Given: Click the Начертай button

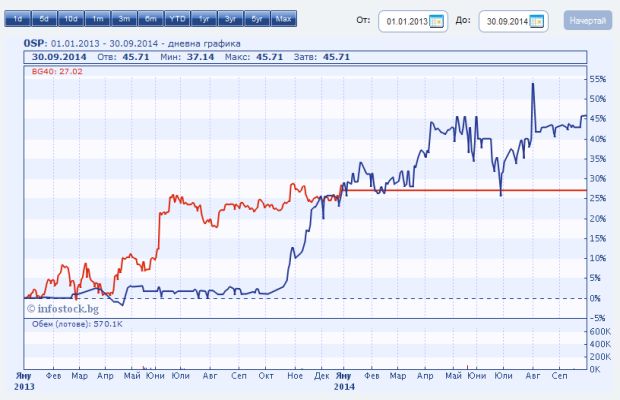Looking at the screenshot, I should [x=588, y=21].
